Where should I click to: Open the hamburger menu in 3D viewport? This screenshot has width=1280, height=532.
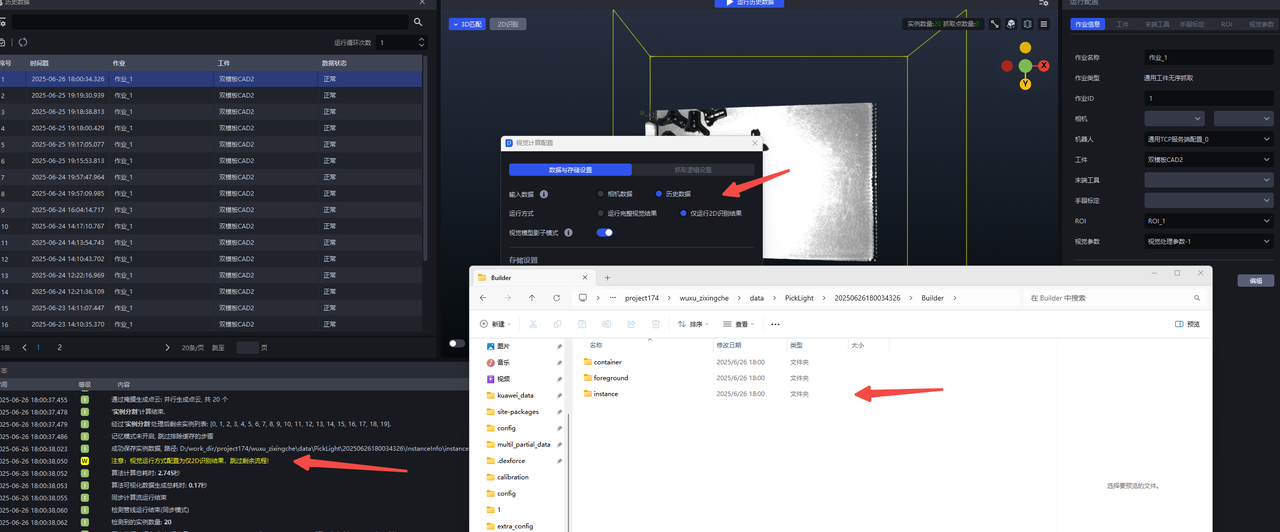coord(1044,24)
